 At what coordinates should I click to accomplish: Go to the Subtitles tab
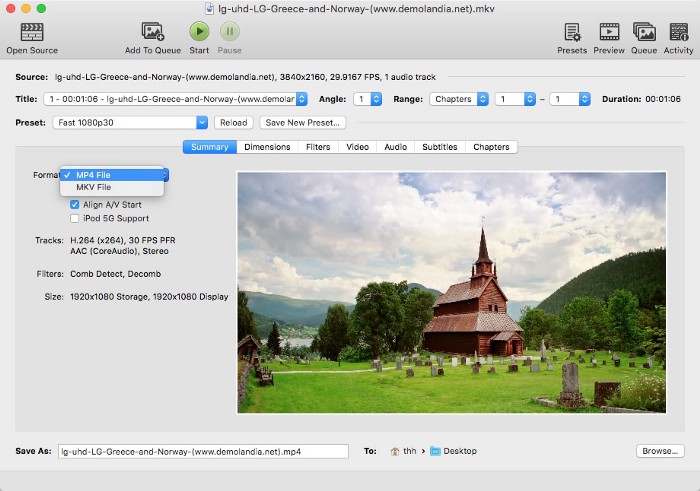(440, 147)
